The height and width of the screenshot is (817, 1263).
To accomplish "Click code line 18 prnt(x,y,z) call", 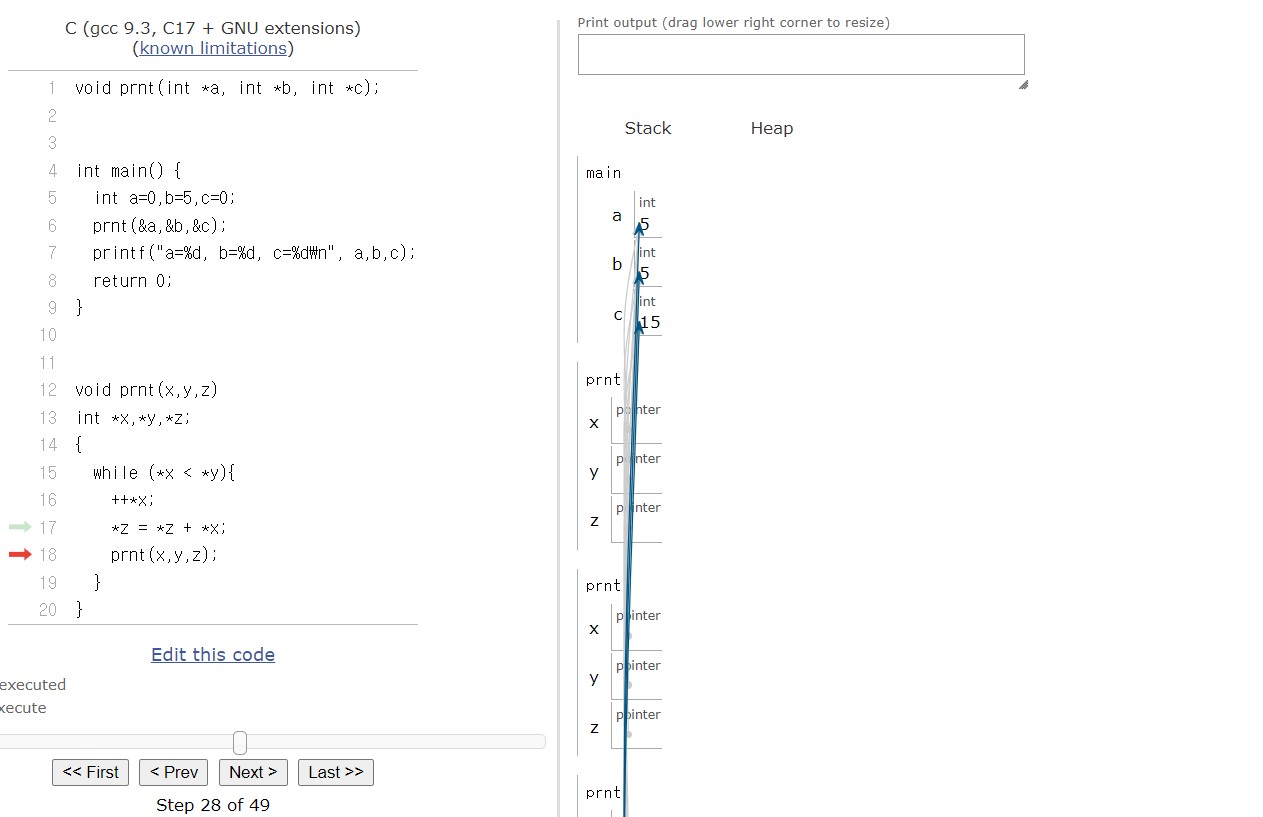I will pos(164,554).
